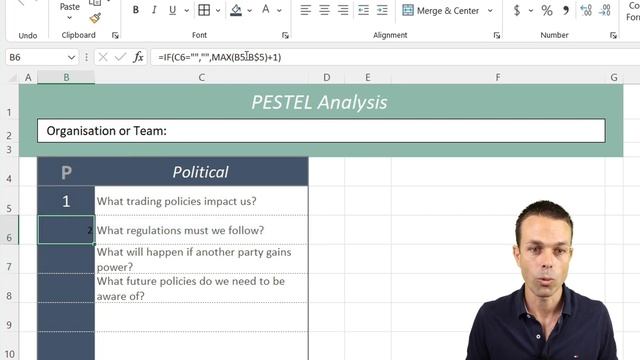
Task: Select row 5 header
Action: (9, 201)
